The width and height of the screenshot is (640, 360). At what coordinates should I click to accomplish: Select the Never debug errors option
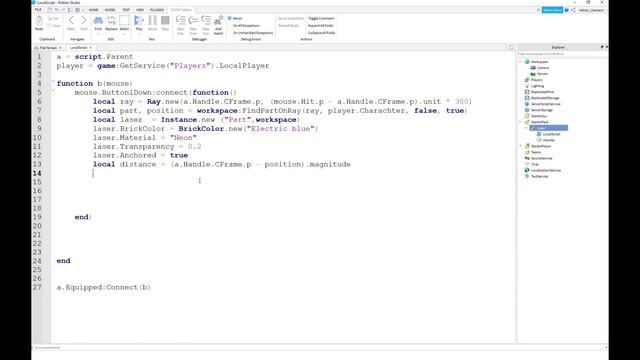[x=235, y=18]
